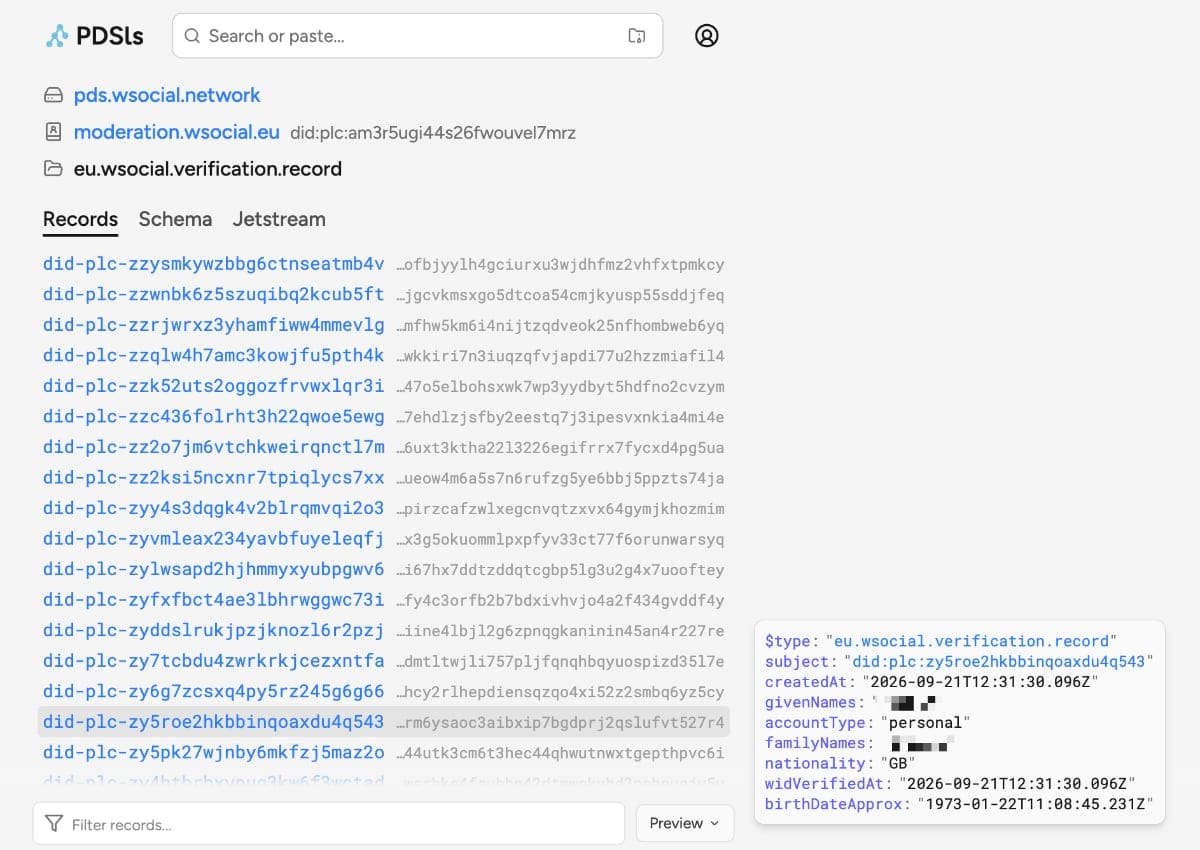Open record did-plc-zyy4s3dqgk4v2blrqmvqi2o3
The image size is (1200, 850).
(213, 508)
